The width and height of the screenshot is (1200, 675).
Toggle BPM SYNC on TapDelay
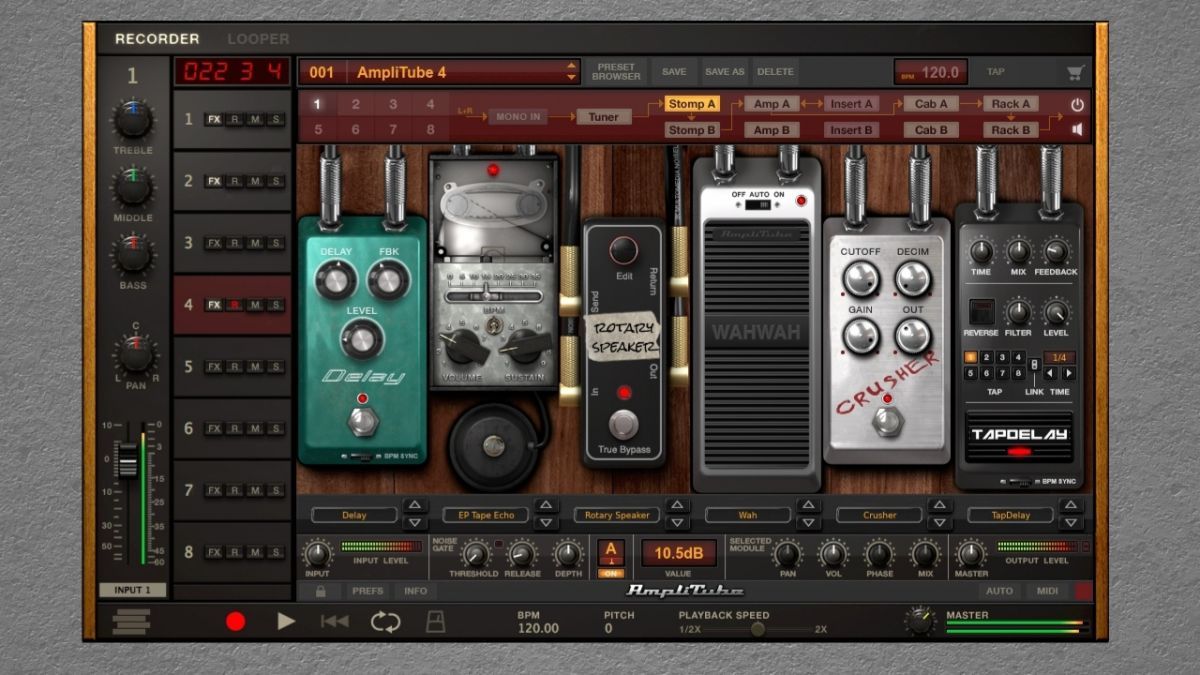[x=1018, y=482]
